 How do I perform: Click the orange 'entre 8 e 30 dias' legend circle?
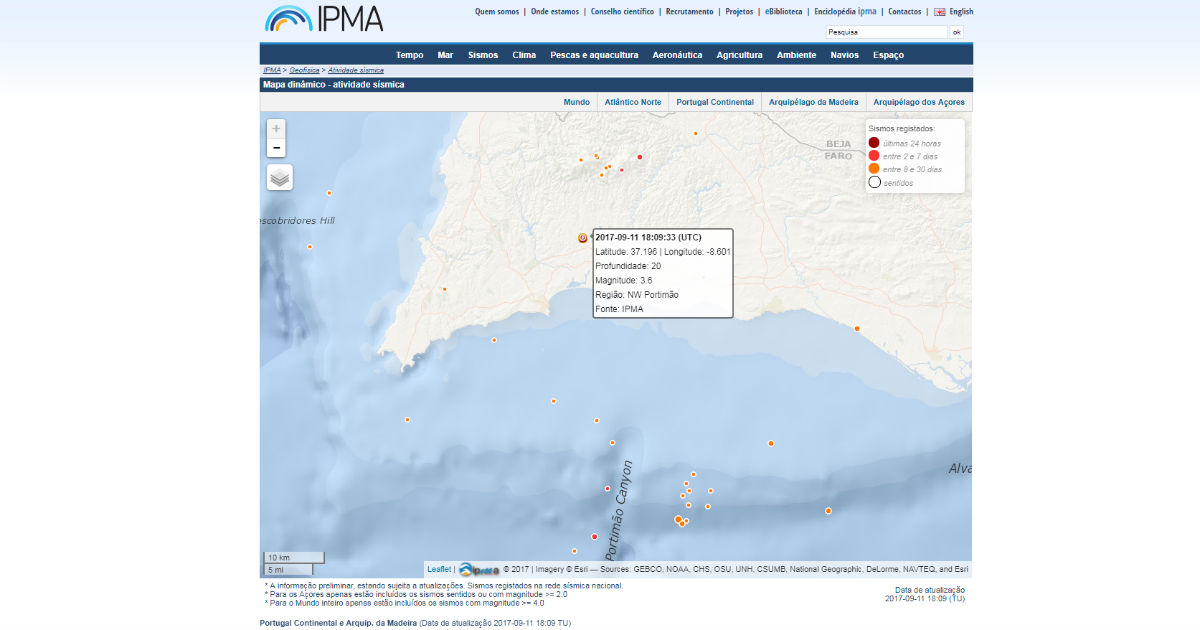point(874,169)
